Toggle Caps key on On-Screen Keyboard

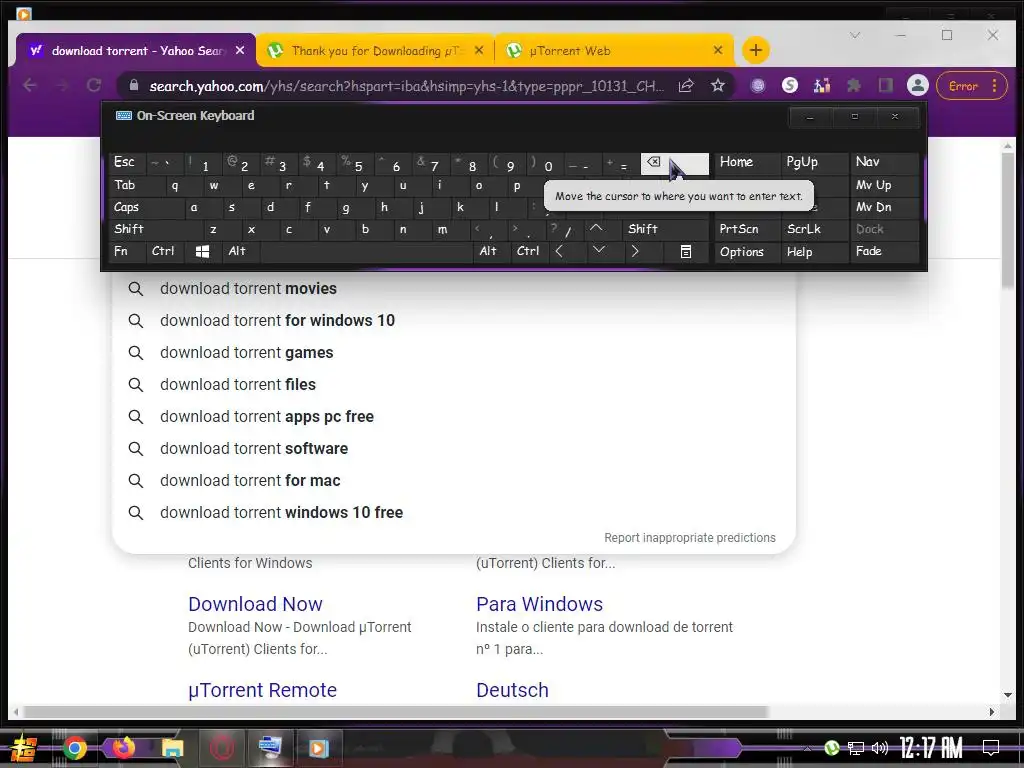(146, 207)
